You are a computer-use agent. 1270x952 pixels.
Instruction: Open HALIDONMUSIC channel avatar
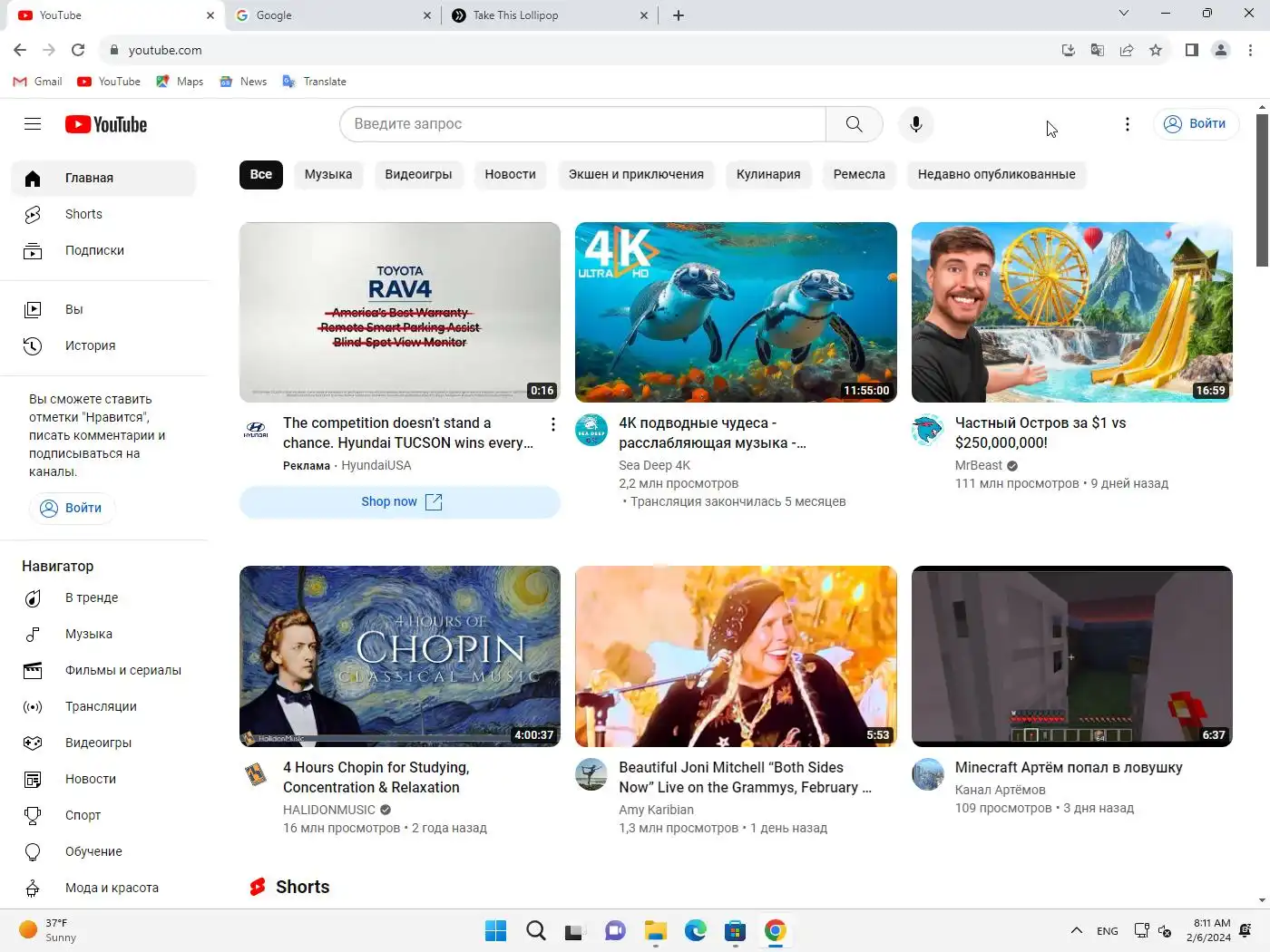[x=256, y=774]
